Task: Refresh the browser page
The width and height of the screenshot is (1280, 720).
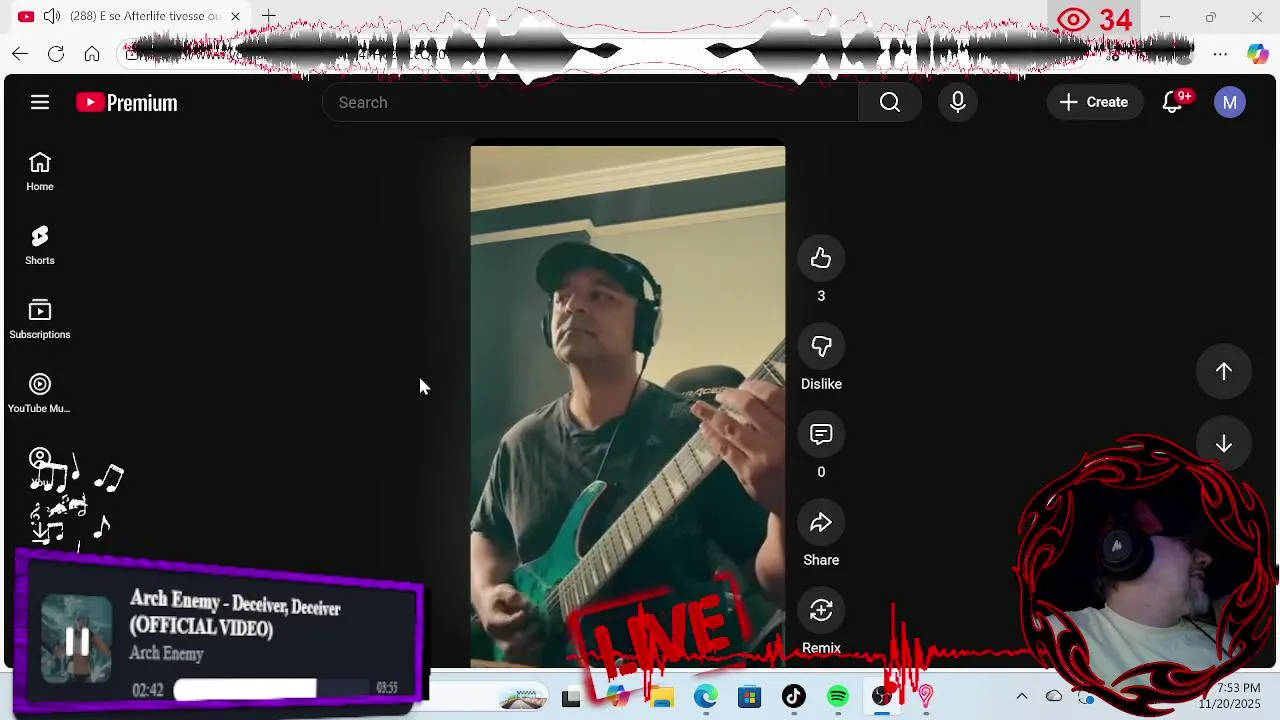Action: click(56, 54)
